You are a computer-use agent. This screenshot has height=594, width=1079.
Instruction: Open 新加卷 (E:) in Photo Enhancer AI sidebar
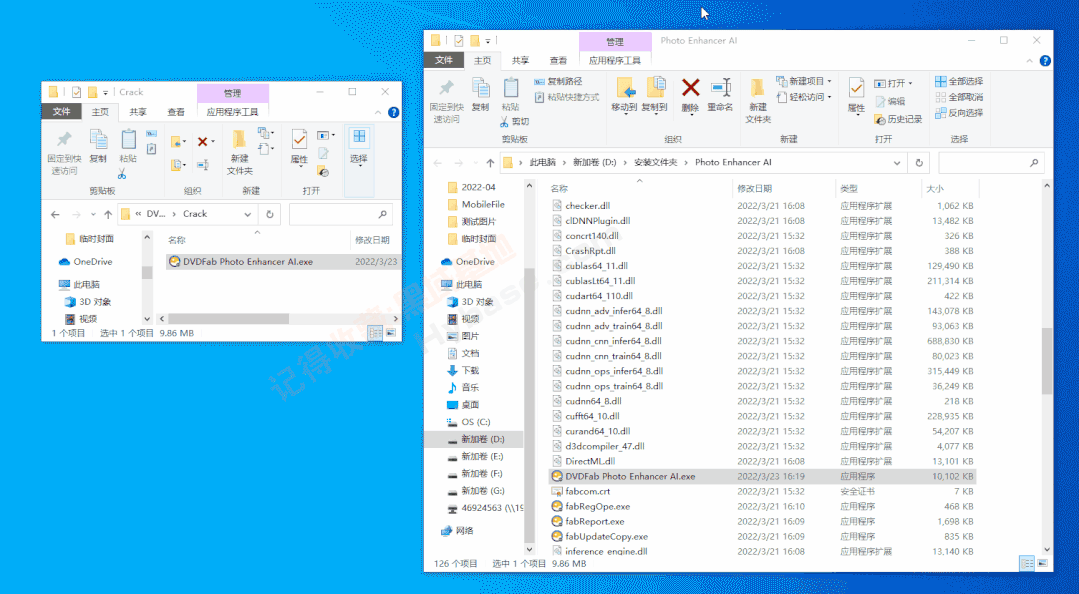coord(482,456)
